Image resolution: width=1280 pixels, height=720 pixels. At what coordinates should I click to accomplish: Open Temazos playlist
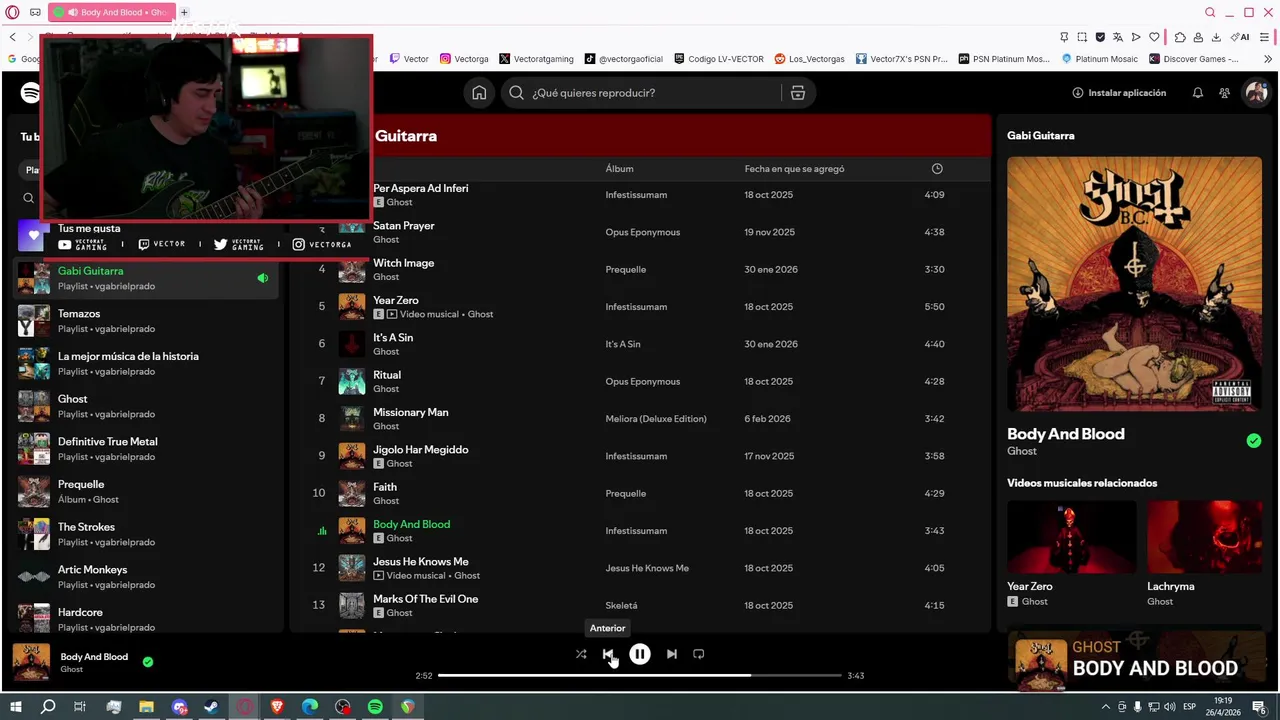[x=145, y=321]
